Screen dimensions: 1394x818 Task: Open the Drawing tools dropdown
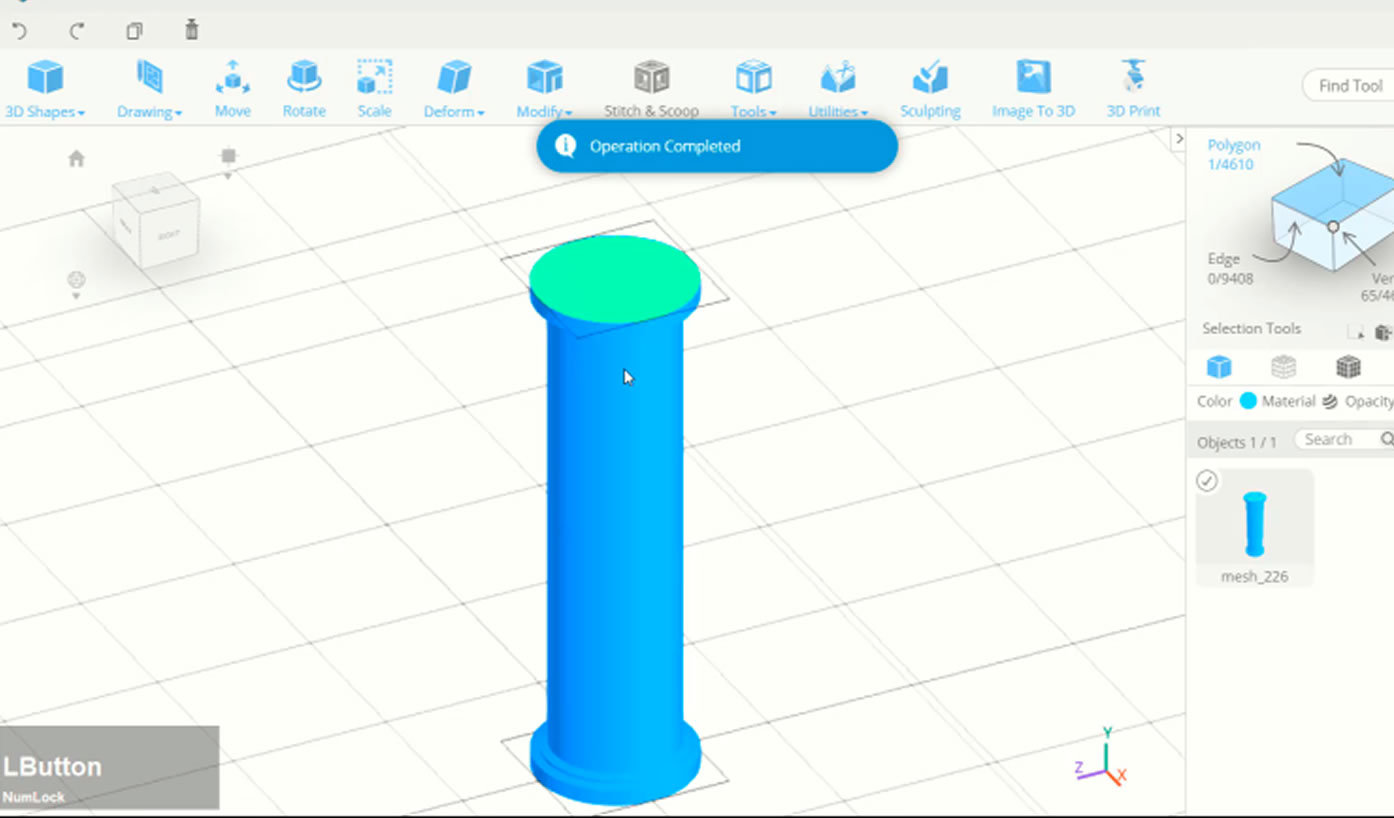point(149,89)
